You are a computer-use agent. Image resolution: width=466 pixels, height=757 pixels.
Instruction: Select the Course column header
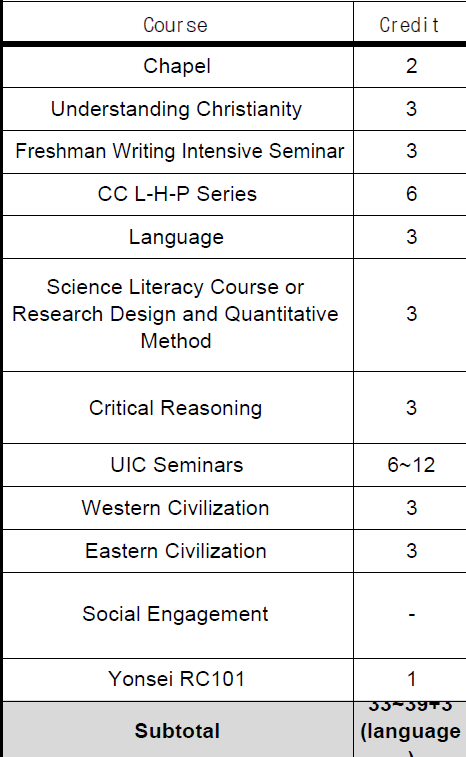[178, 24]
